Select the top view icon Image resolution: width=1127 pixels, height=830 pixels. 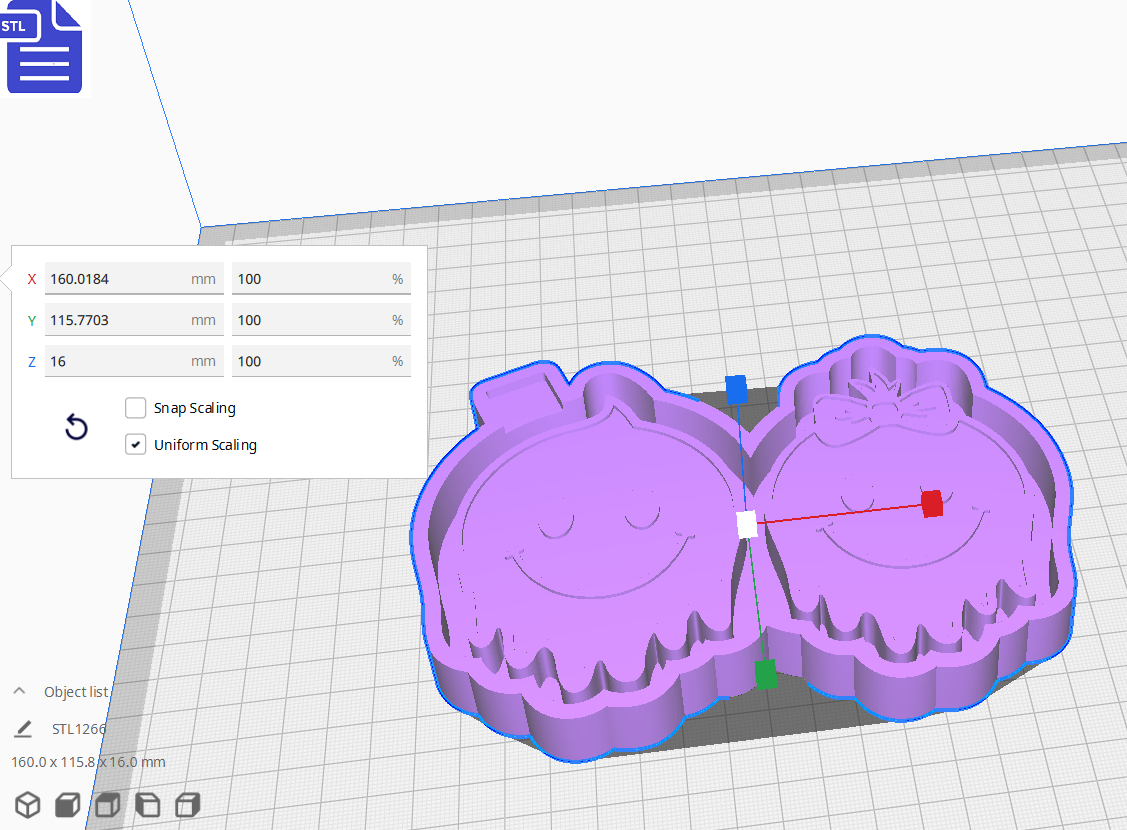(106, 804)
